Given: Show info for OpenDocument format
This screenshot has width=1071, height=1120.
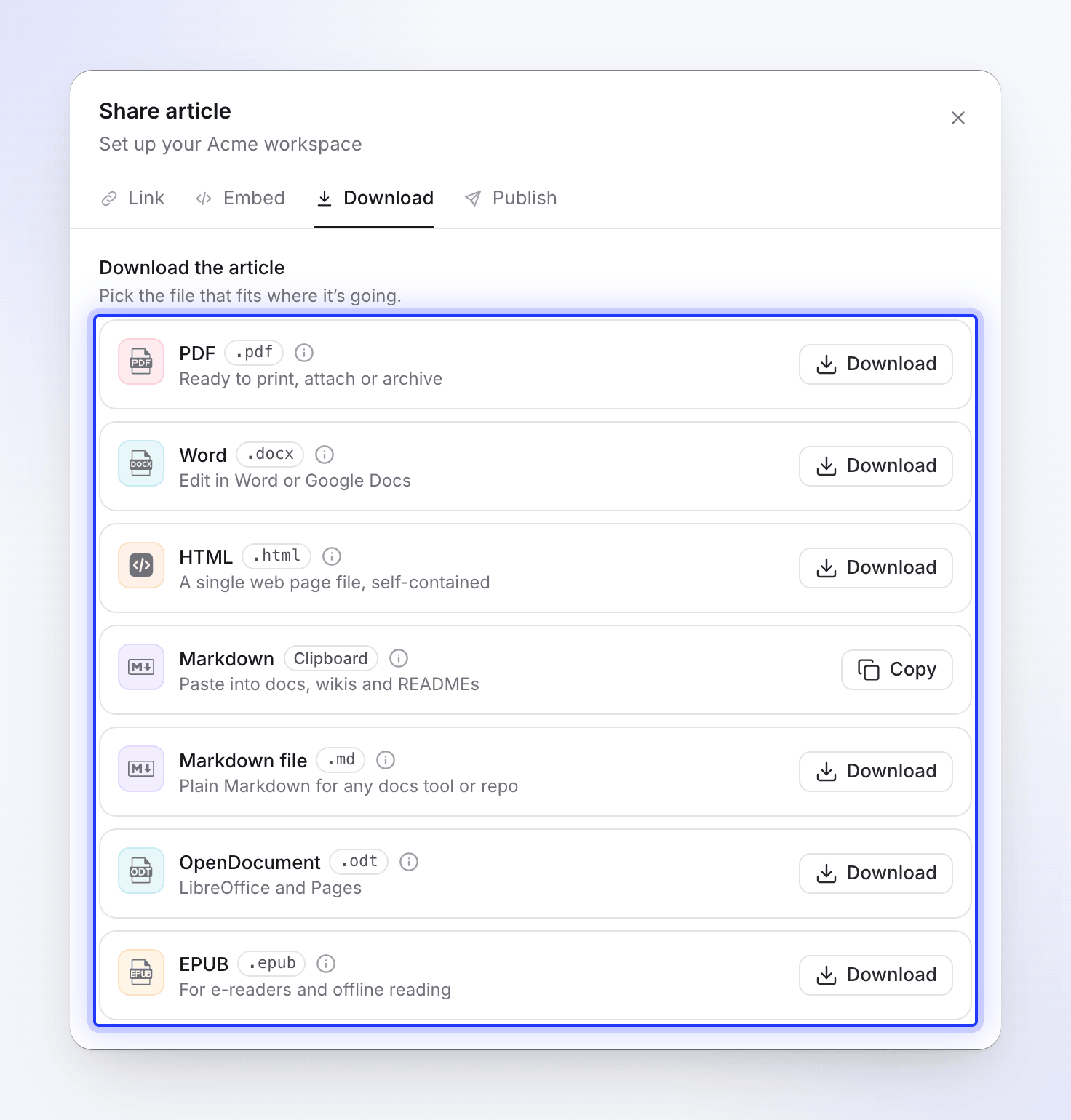Looking at the screenshot, I should pos(409,862).
